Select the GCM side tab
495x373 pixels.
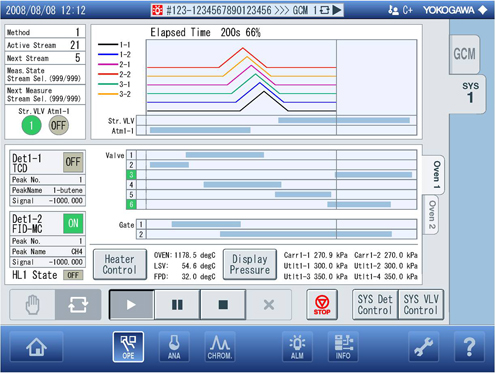click(x=464, y=54)
